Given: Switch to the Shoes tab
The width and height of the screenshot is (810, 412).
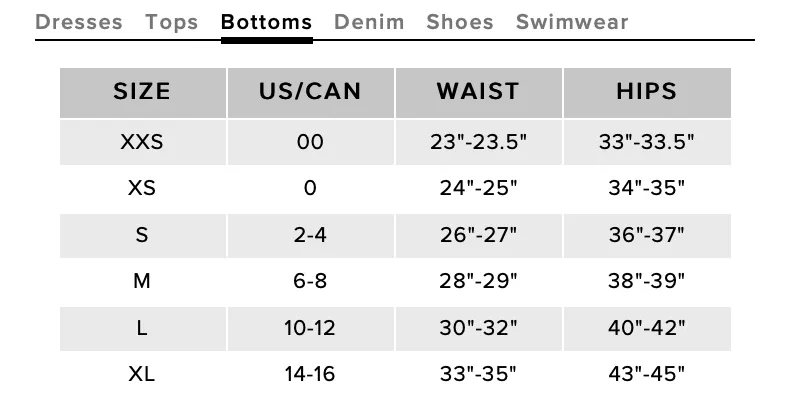Looking at the screenshot, I should (x=460, y=22).
